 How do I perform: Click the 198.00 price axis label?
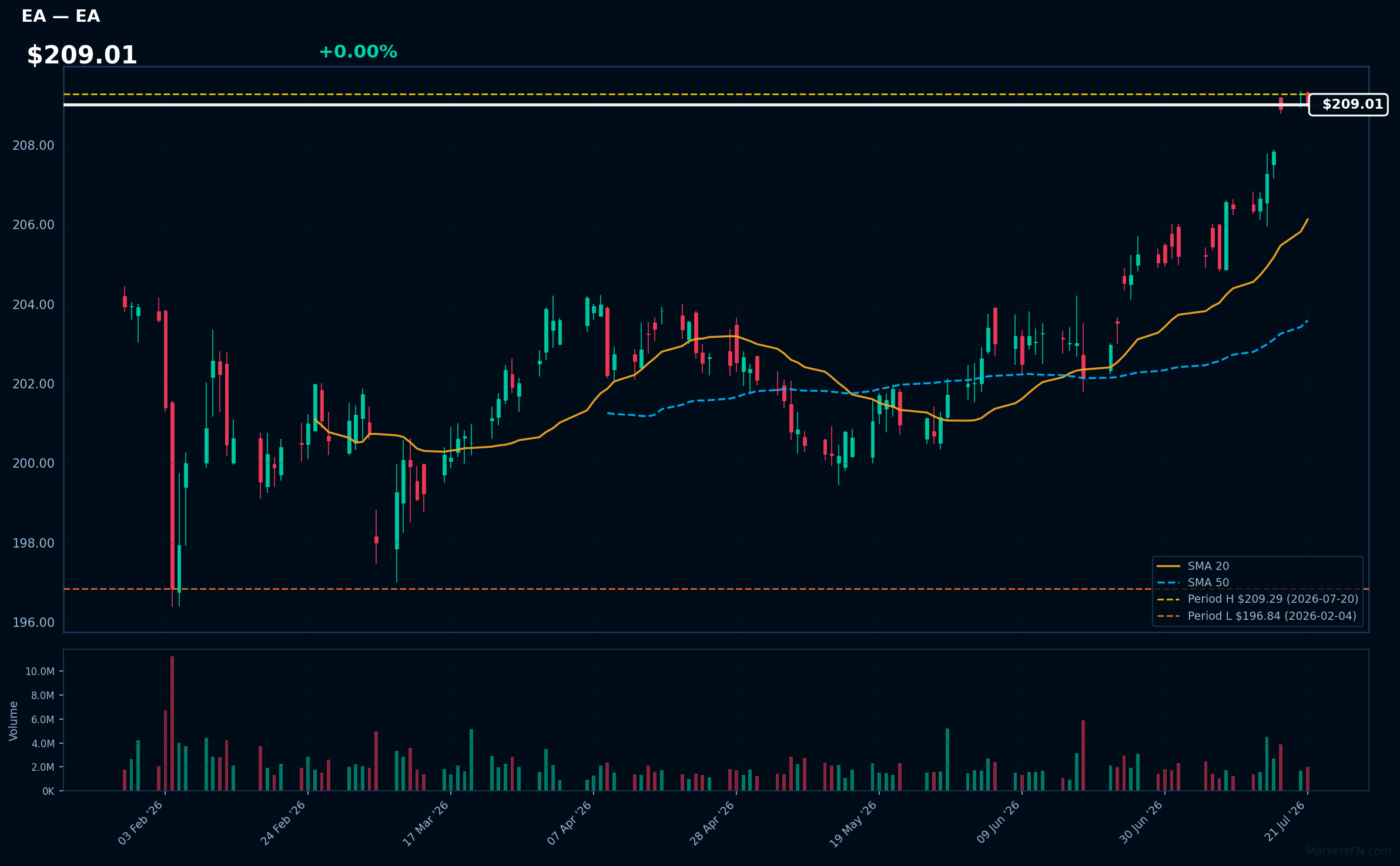point(34,543)
